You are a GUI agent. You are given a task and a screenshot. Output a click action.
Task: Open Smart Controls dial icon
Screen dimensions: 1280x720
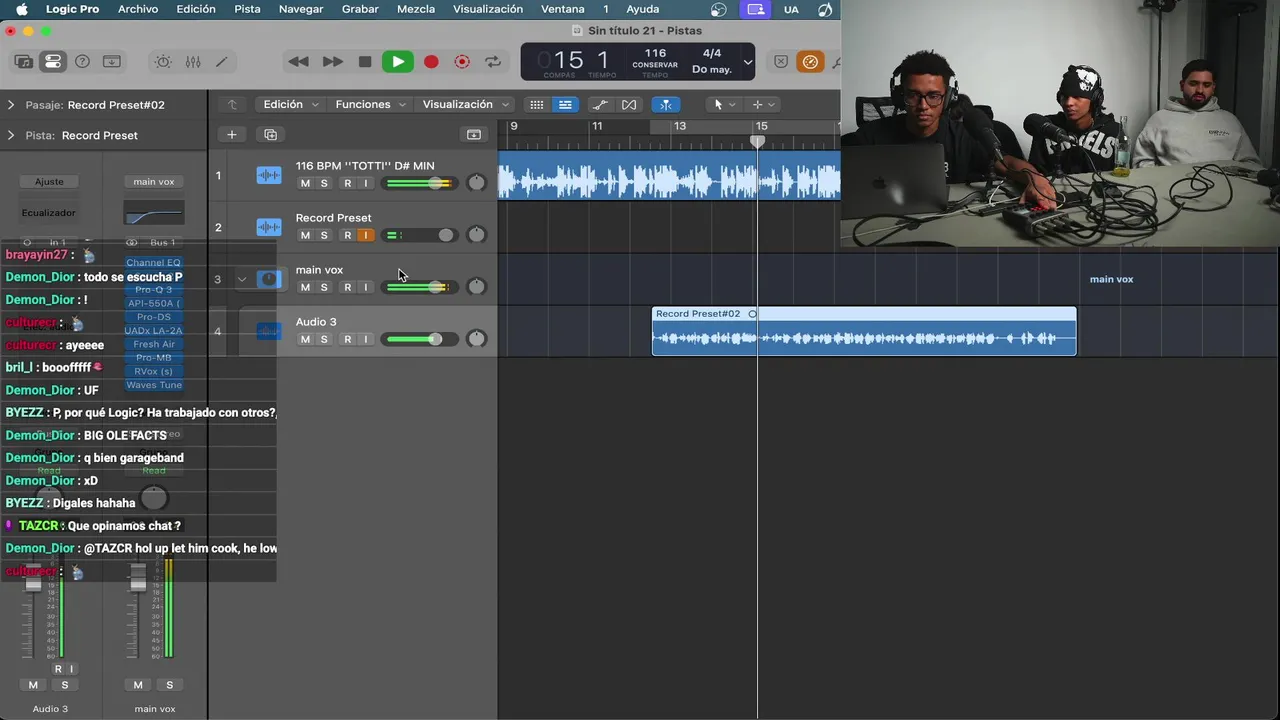[163, 62]
